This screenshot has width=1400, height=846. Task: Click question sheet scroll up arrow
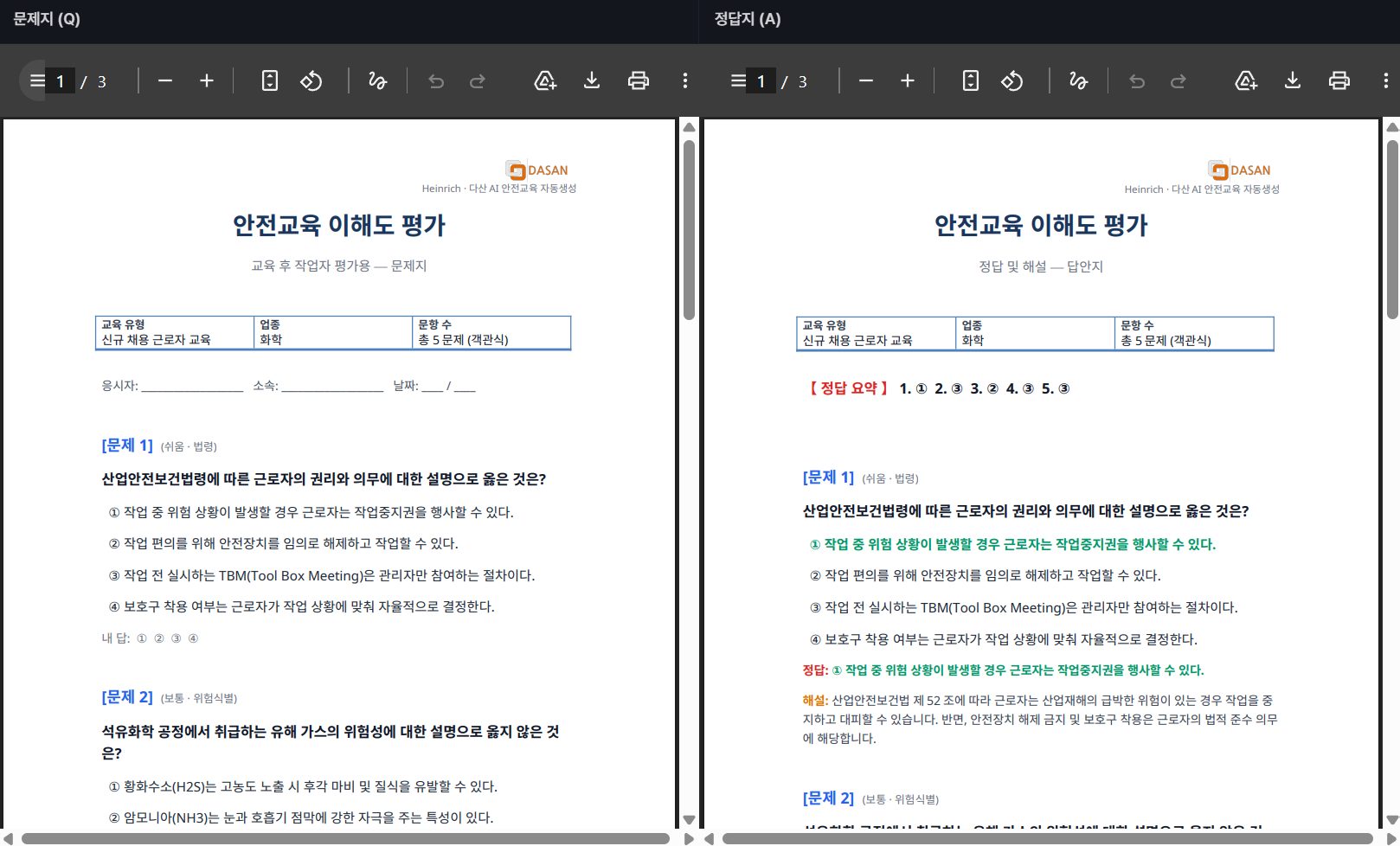[x=689, y=127]
